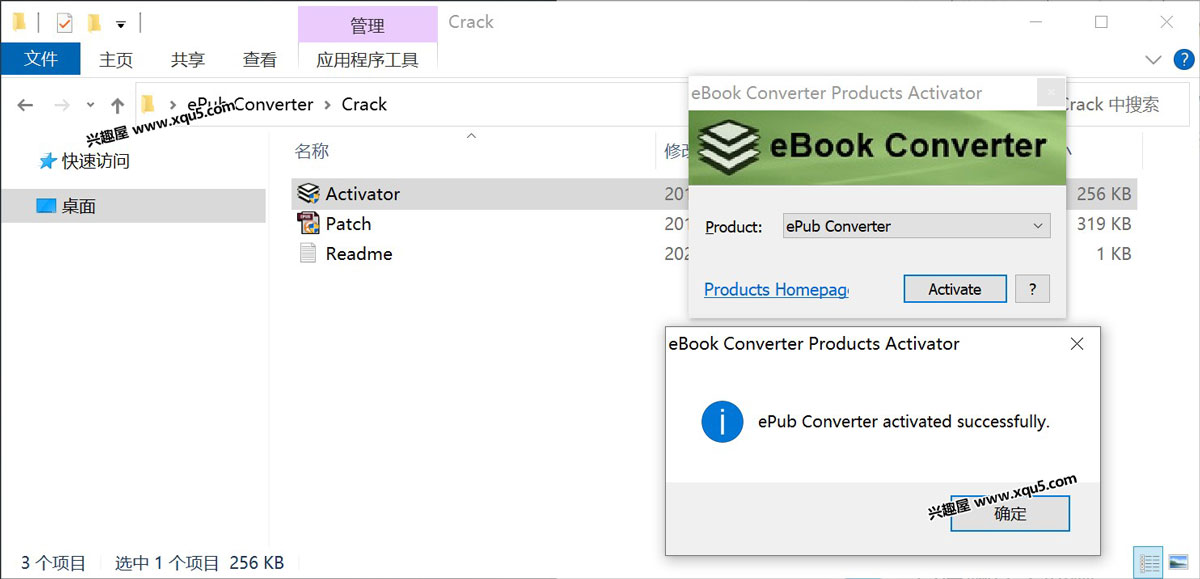
Task: Click the question mark help button
Action: (x=1032, y=289)
